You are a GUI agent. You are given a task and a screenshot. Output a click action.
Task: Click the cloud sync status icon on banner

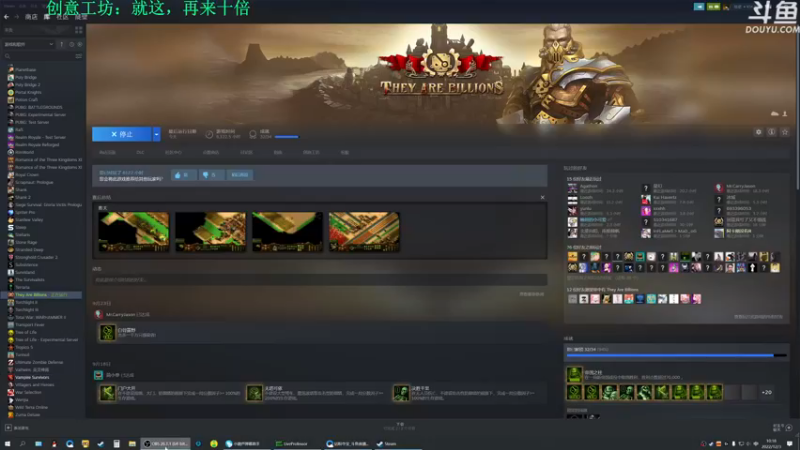[x=774, y=113]
